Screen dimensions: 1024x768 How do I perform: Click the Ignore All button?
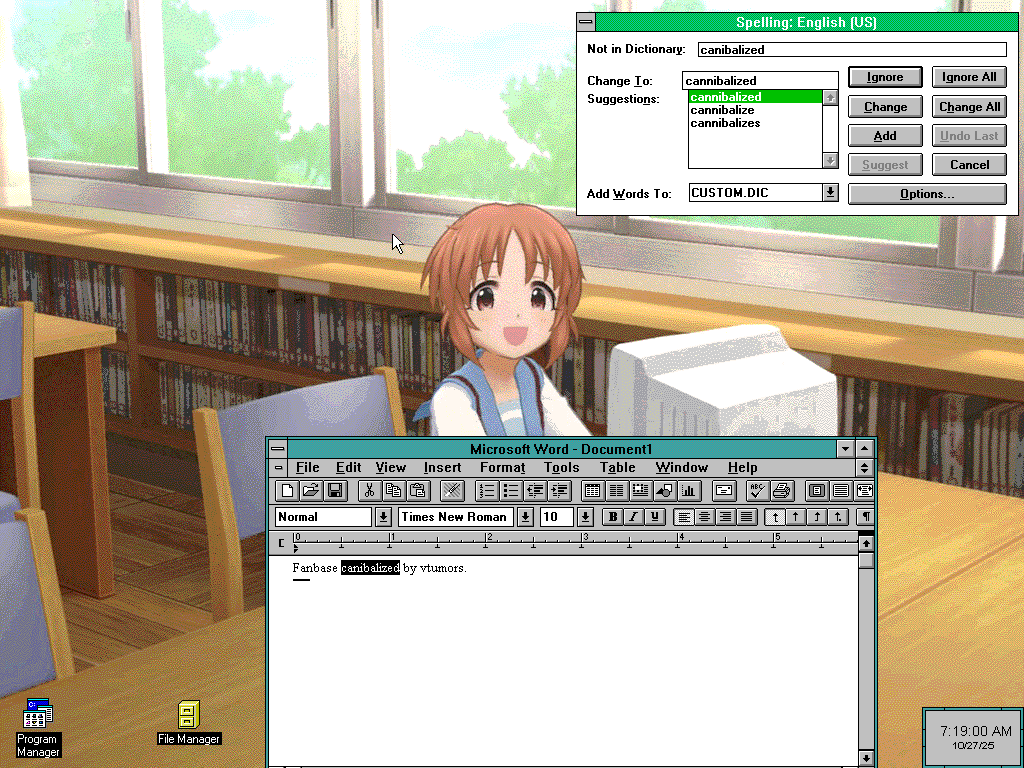coord(969,77)
